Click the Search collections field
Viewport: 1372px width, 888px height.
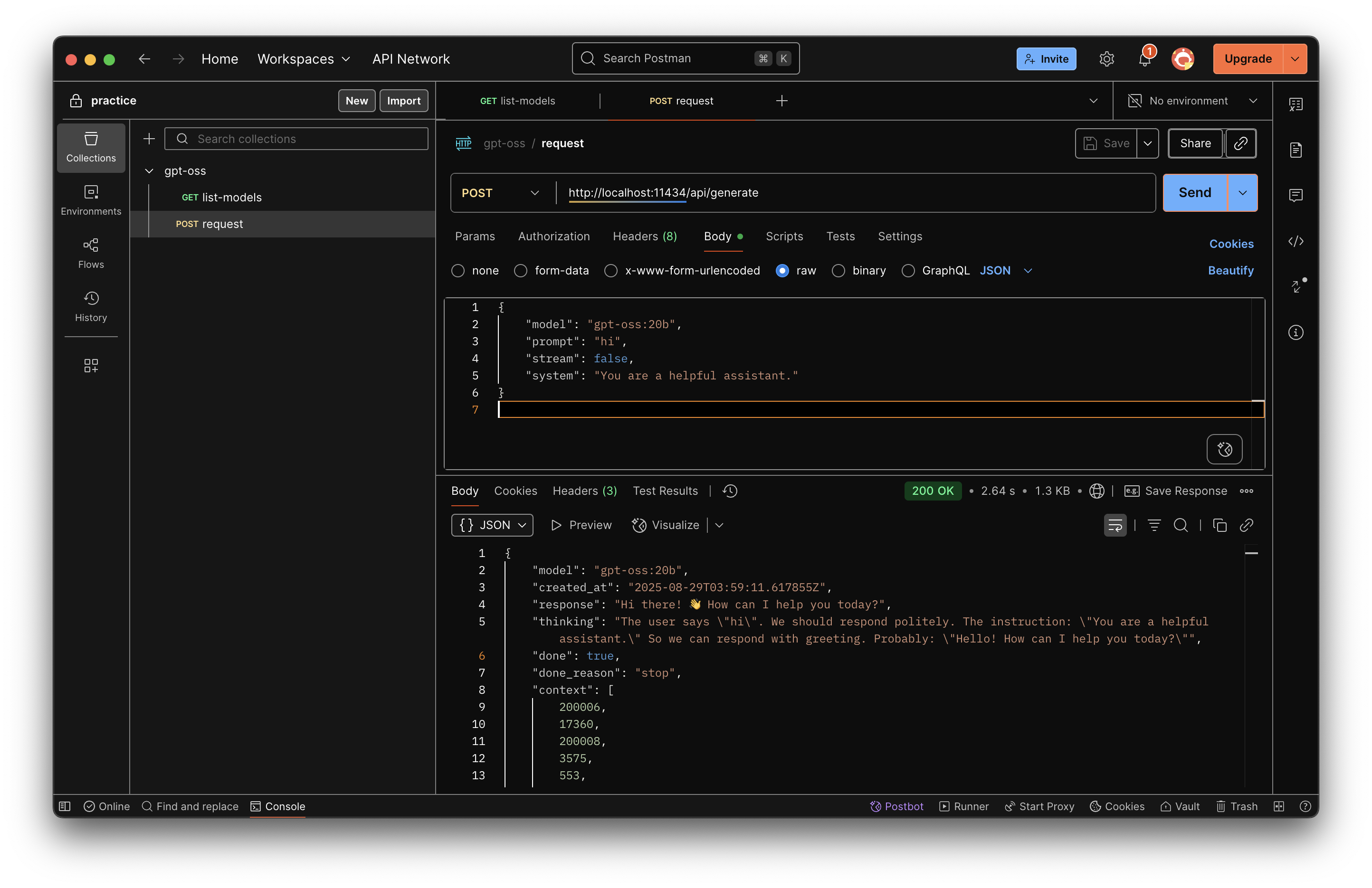pos(305,139)
